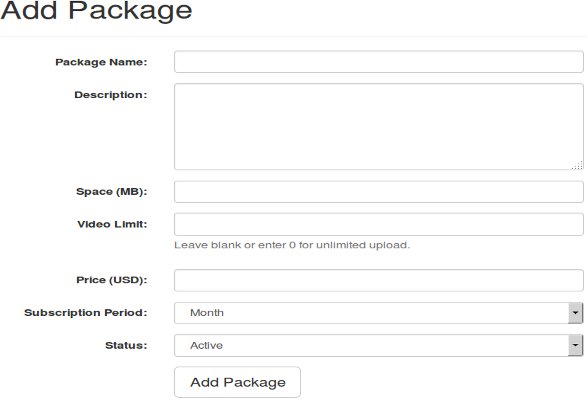
Task: Click the Description textarea resize handle
Action: pyautogui.click(x=578, y=165)
